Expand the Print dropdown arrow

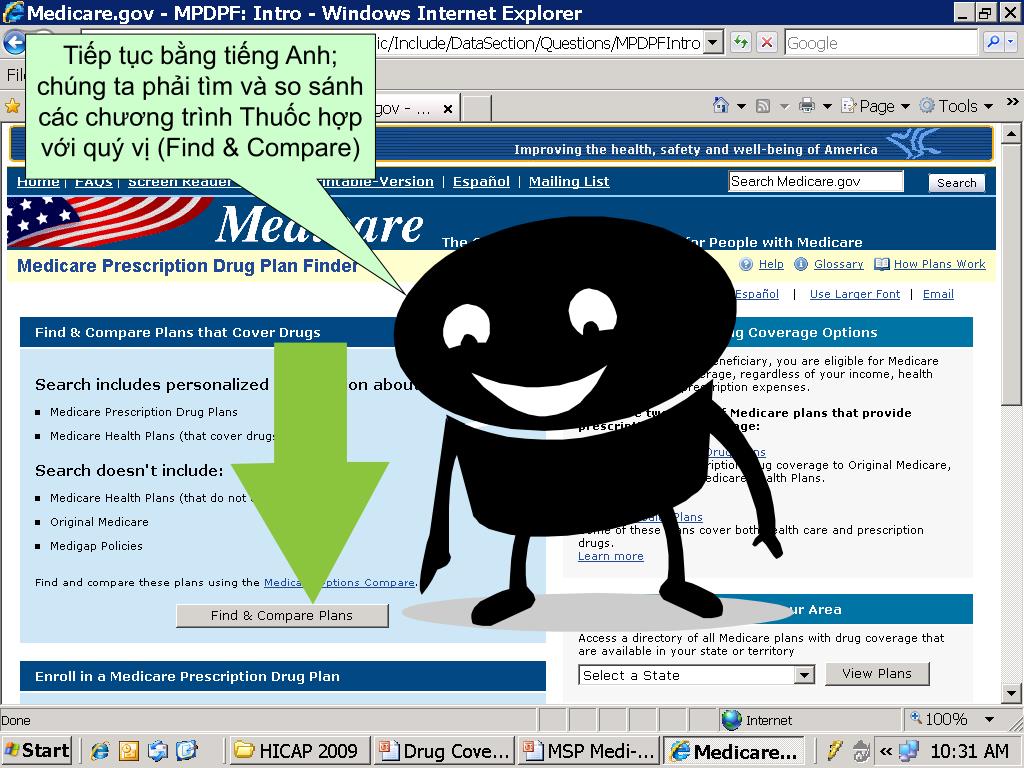(827, 106)
